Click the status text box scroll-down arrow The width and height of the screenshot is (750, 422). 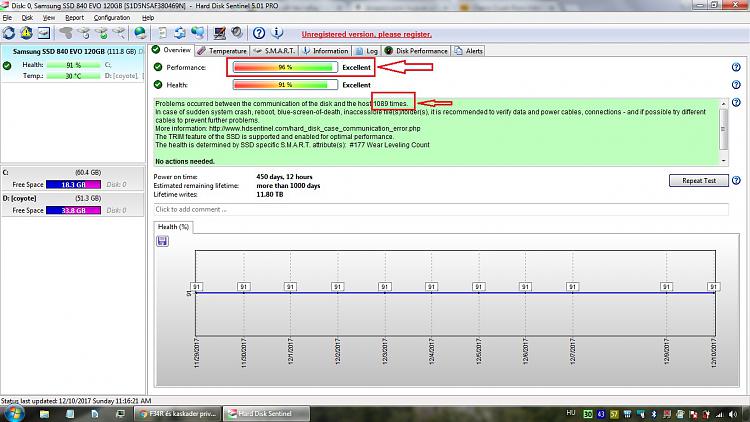[x=723, y=161]
